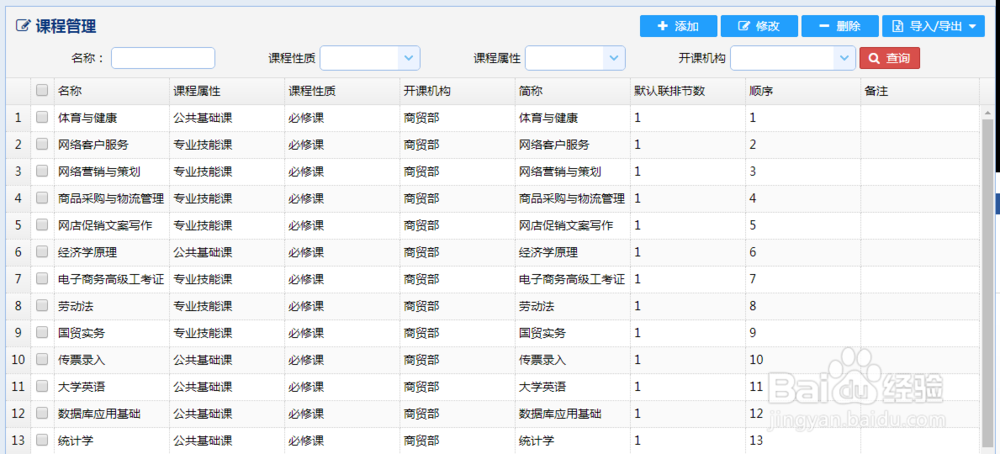The image size is (1000, 454).
Task: Select the 体育与健康 name cell
Action: (112, 118)
